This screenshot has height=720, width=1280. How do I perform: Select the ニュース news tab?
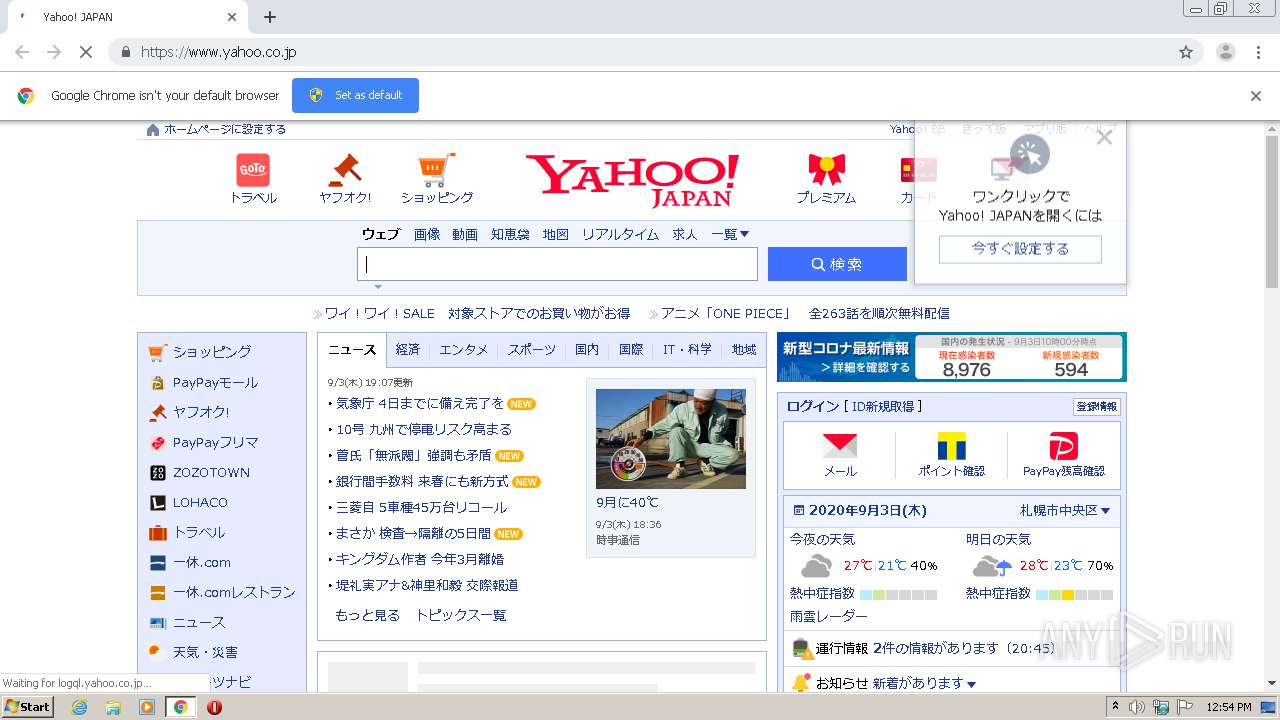[x=352, y=350]
